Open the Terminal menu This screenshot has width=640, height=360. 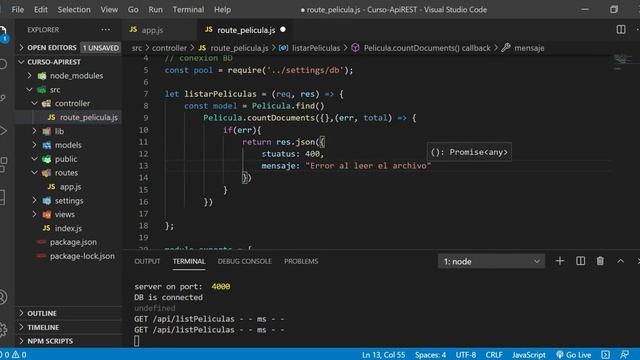pos(188,9)
